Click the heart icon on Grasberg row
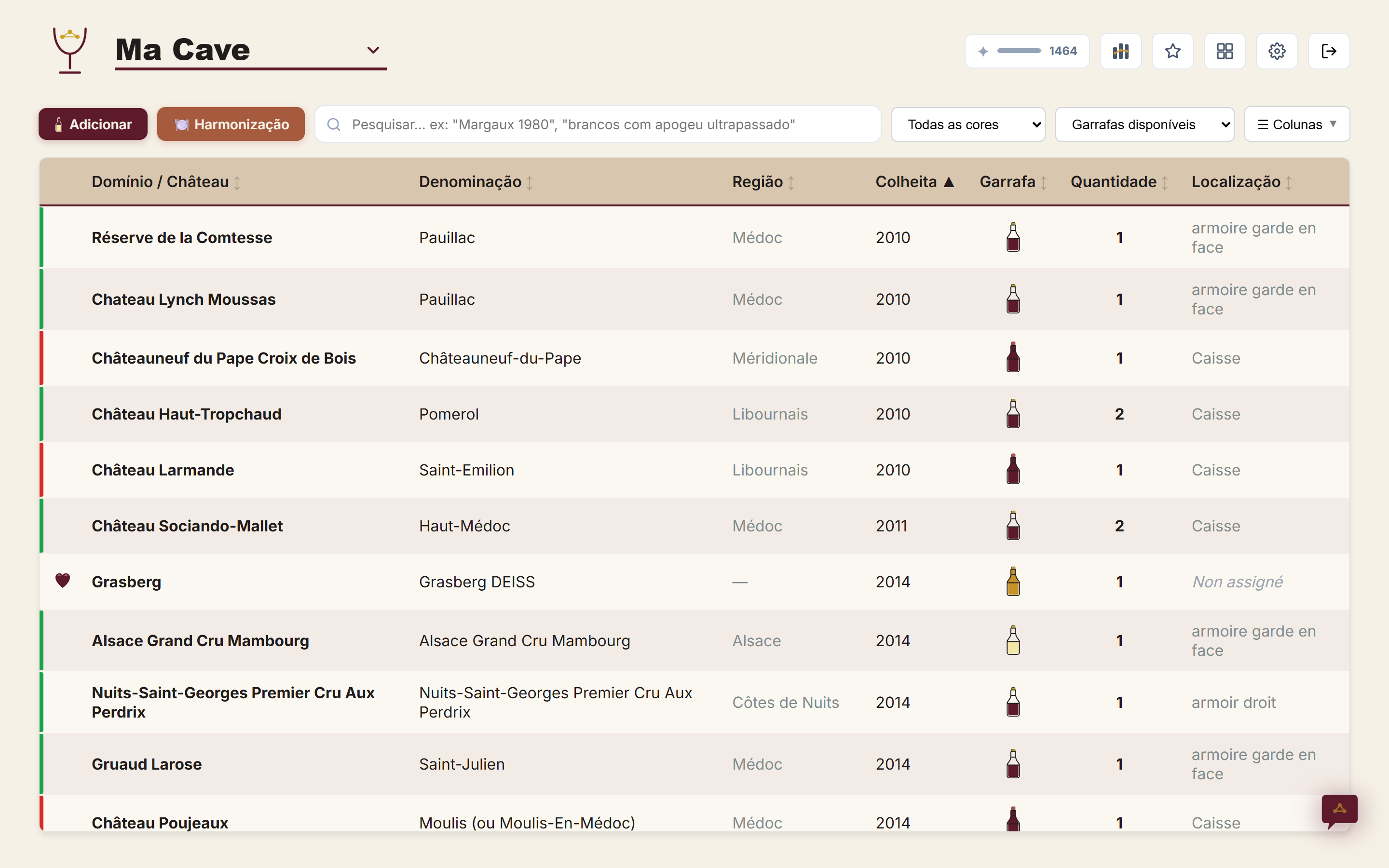This screenshot has height=868, width=1389. (x=63, y=581)
